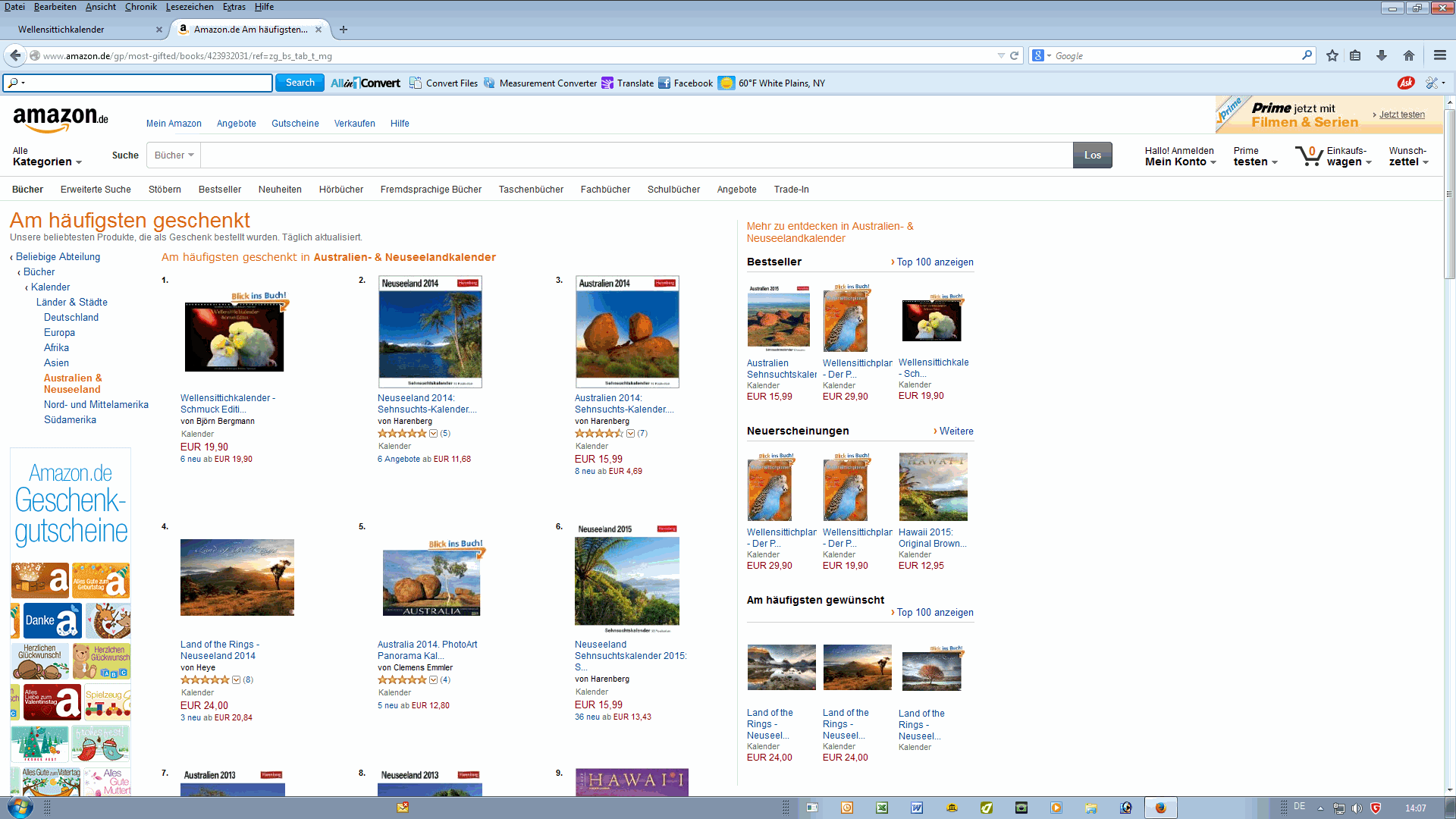
Task: Open Neuseeland Sehnsuchtskalender 2015 title link
Action: [630, 656]
